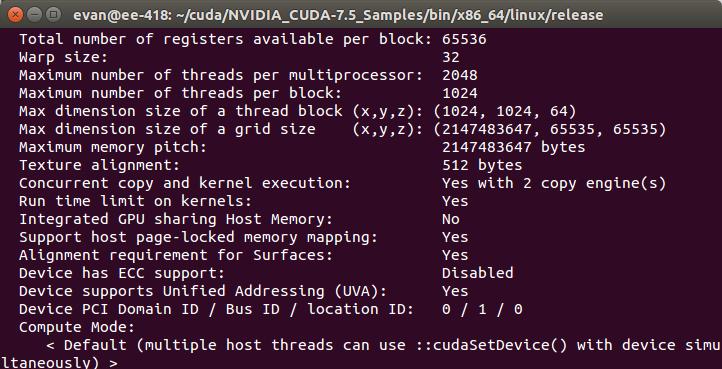This screenshot has height=369, width=722.
Task: Close the terminal window
Action: coord(16,15)
